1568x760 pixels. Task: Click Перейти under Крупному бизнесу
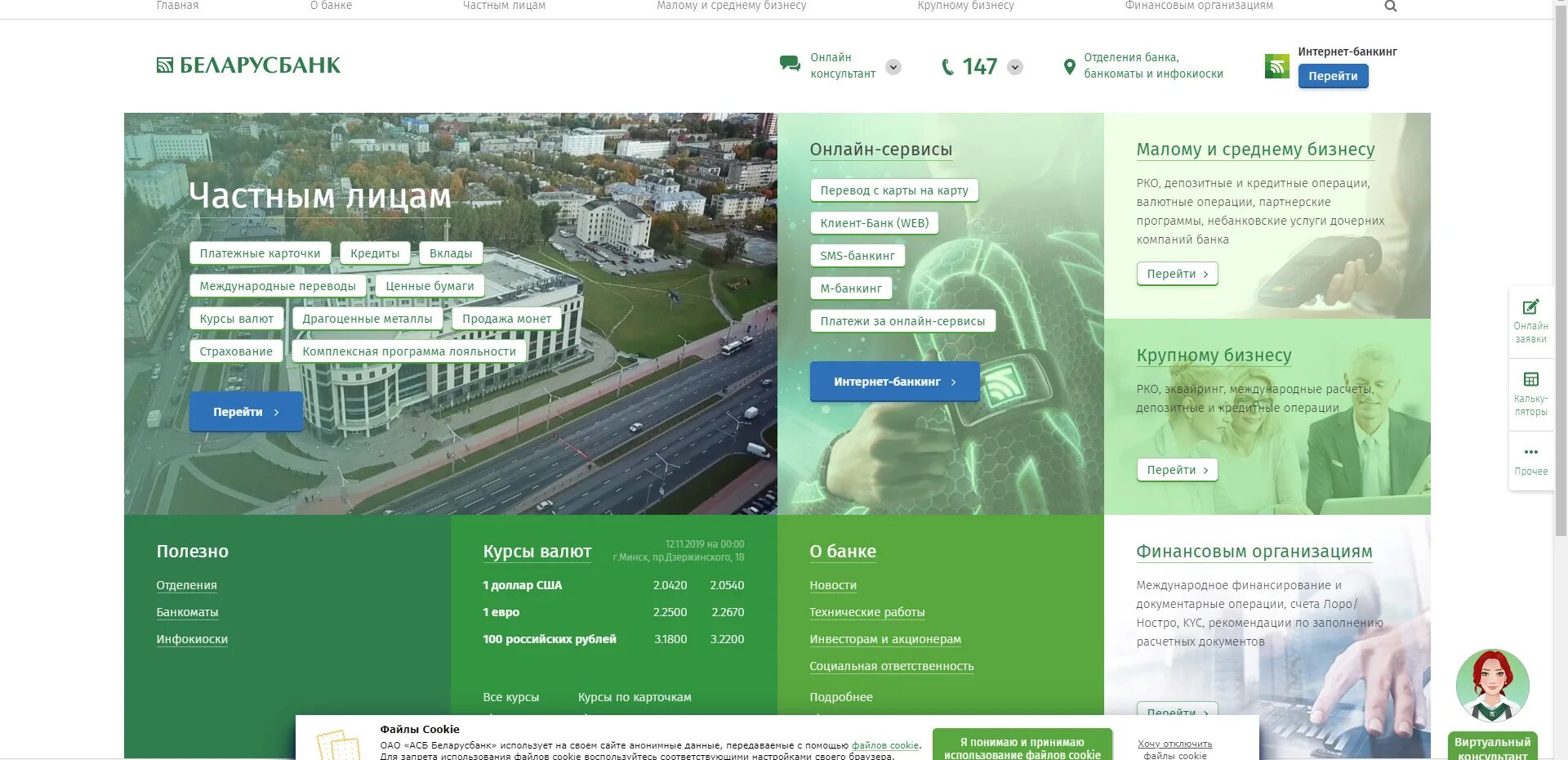click(1177, 470)
